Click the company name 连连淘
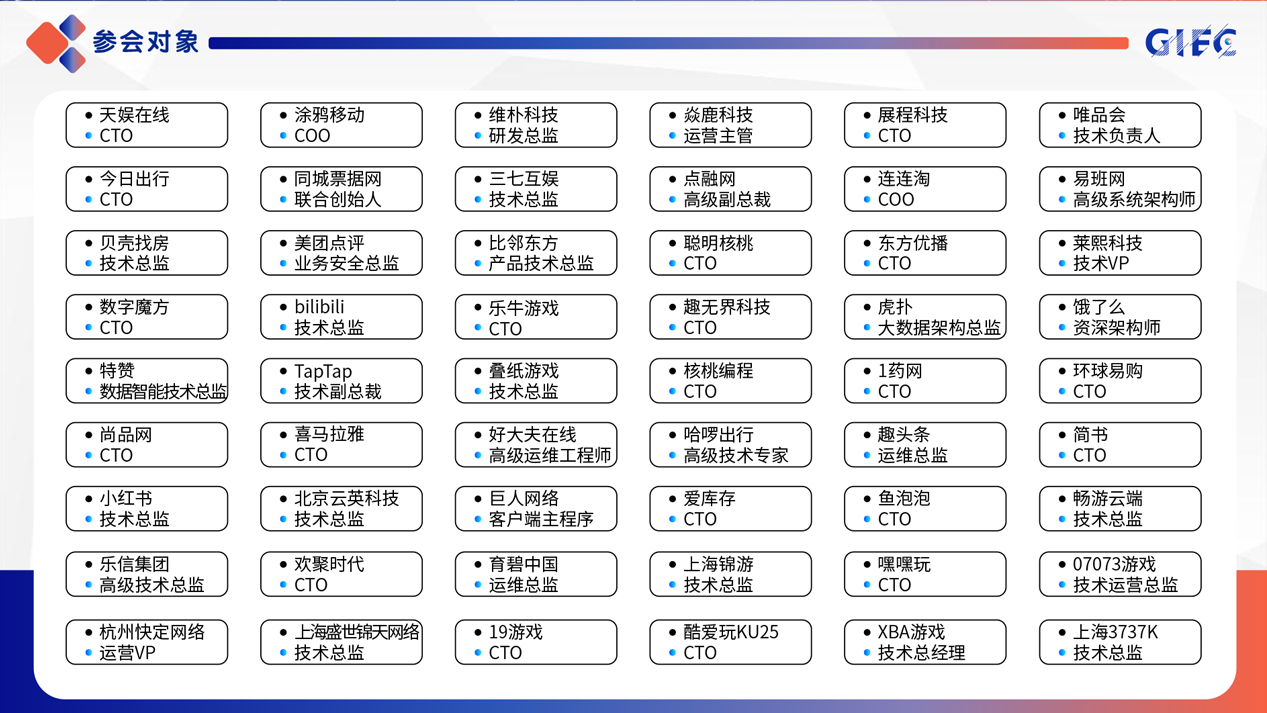Viewport: 1267px width, 713px height. tap(904, 179)
